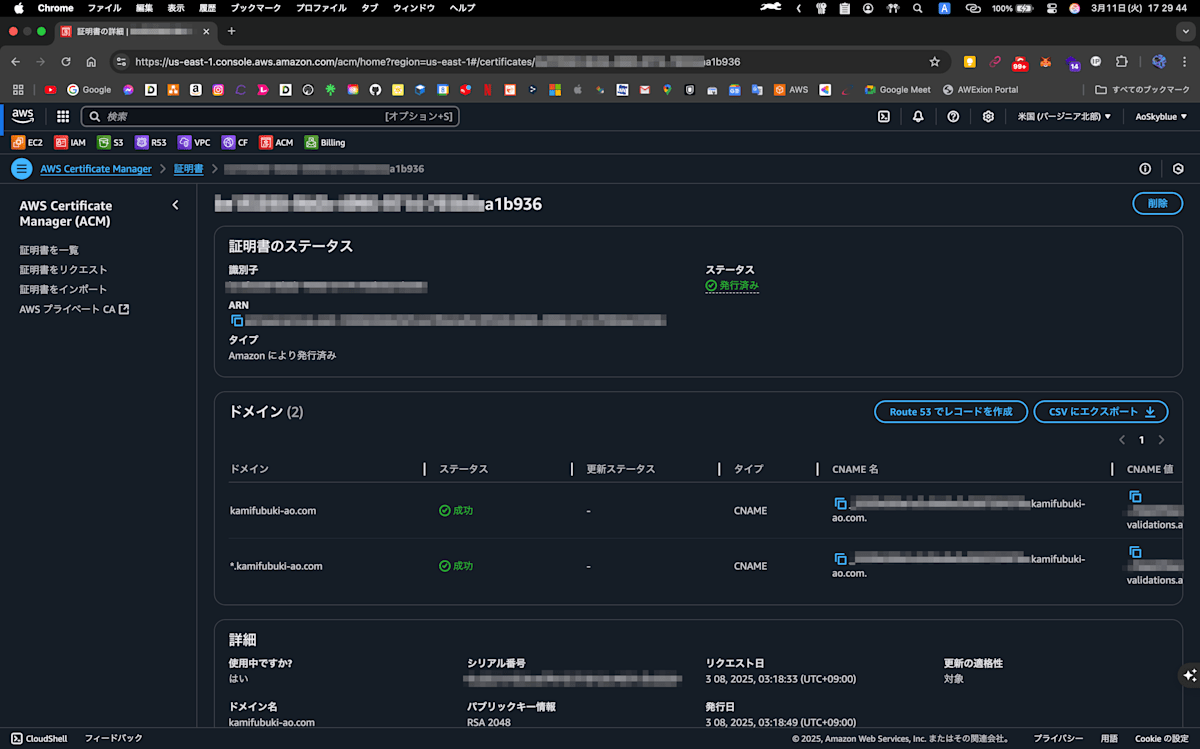Copy CNAME value for kamifubuki-ao.com row
The image size is (1200, 749).
1135,496
